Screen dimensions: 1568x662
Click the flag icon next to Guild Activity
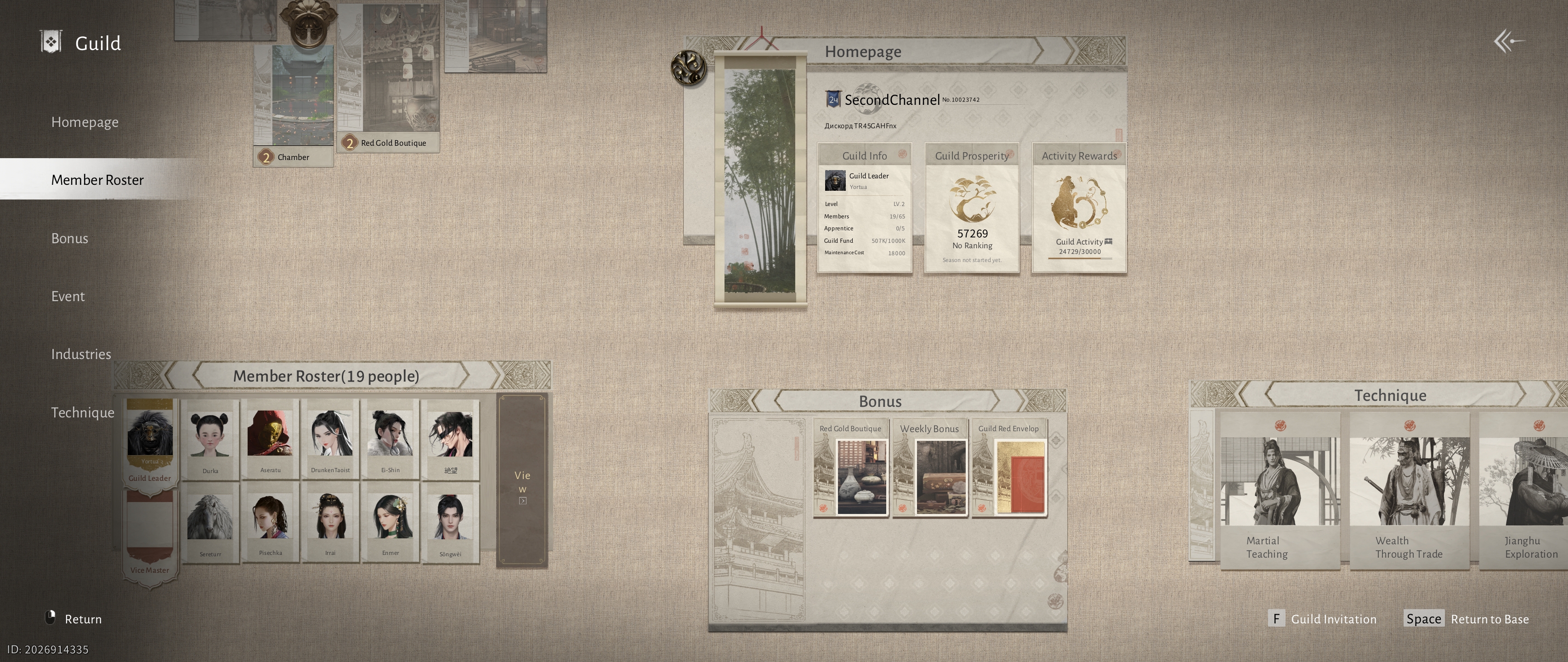click(x=1109, y=241)
